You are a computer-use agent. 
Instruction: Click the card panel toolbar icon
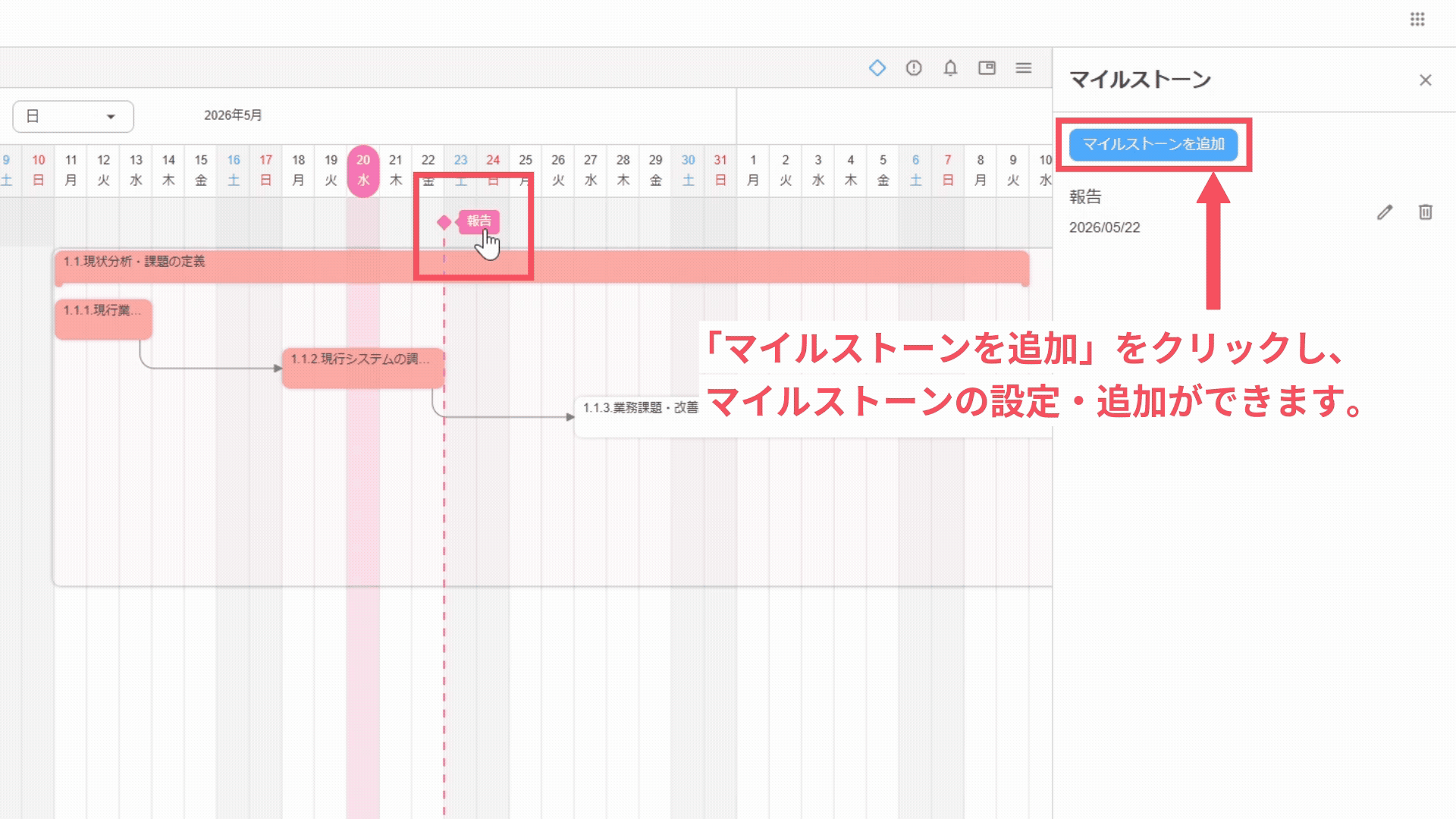(x=987, y=68)
